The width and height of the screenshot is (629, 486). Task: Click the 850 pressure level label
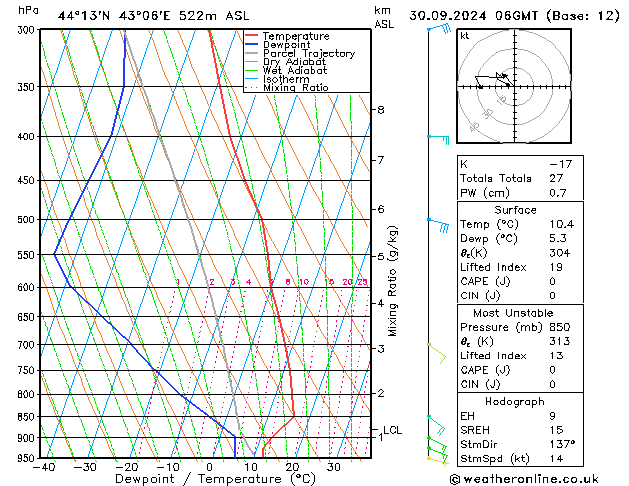[28, 417]
